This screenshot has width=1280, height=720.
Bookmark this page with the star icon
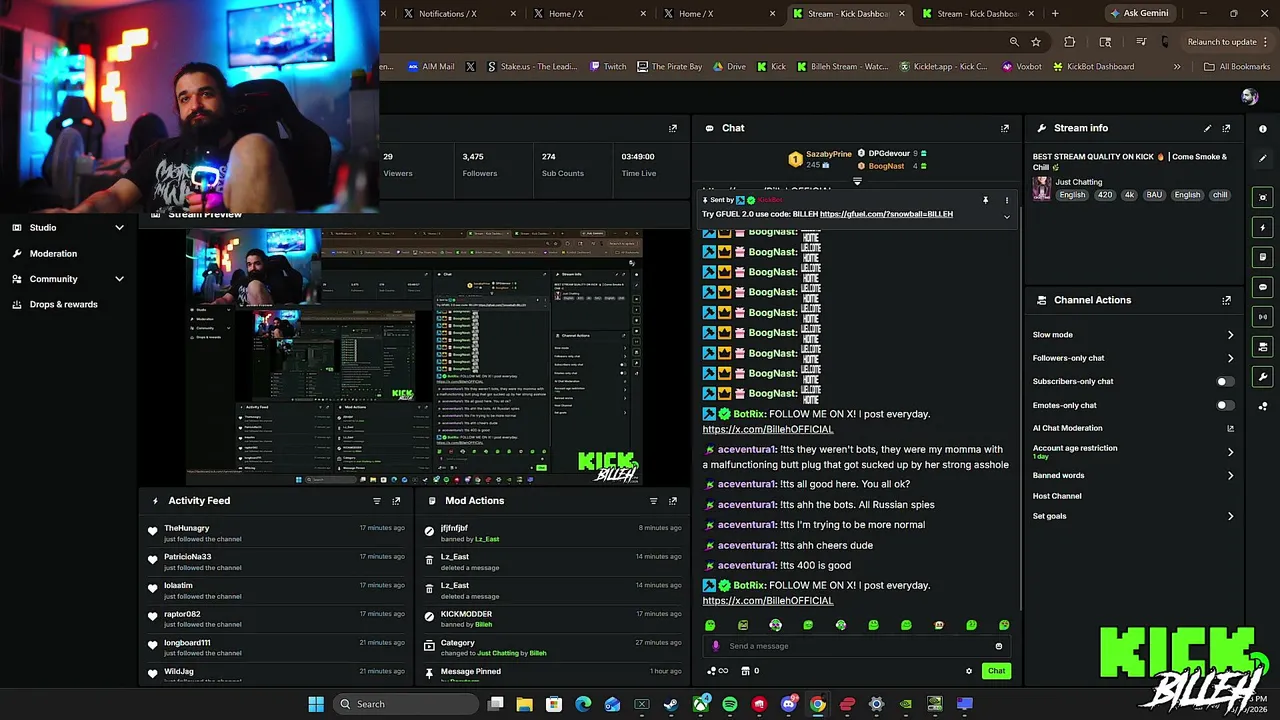[1036, 42]
